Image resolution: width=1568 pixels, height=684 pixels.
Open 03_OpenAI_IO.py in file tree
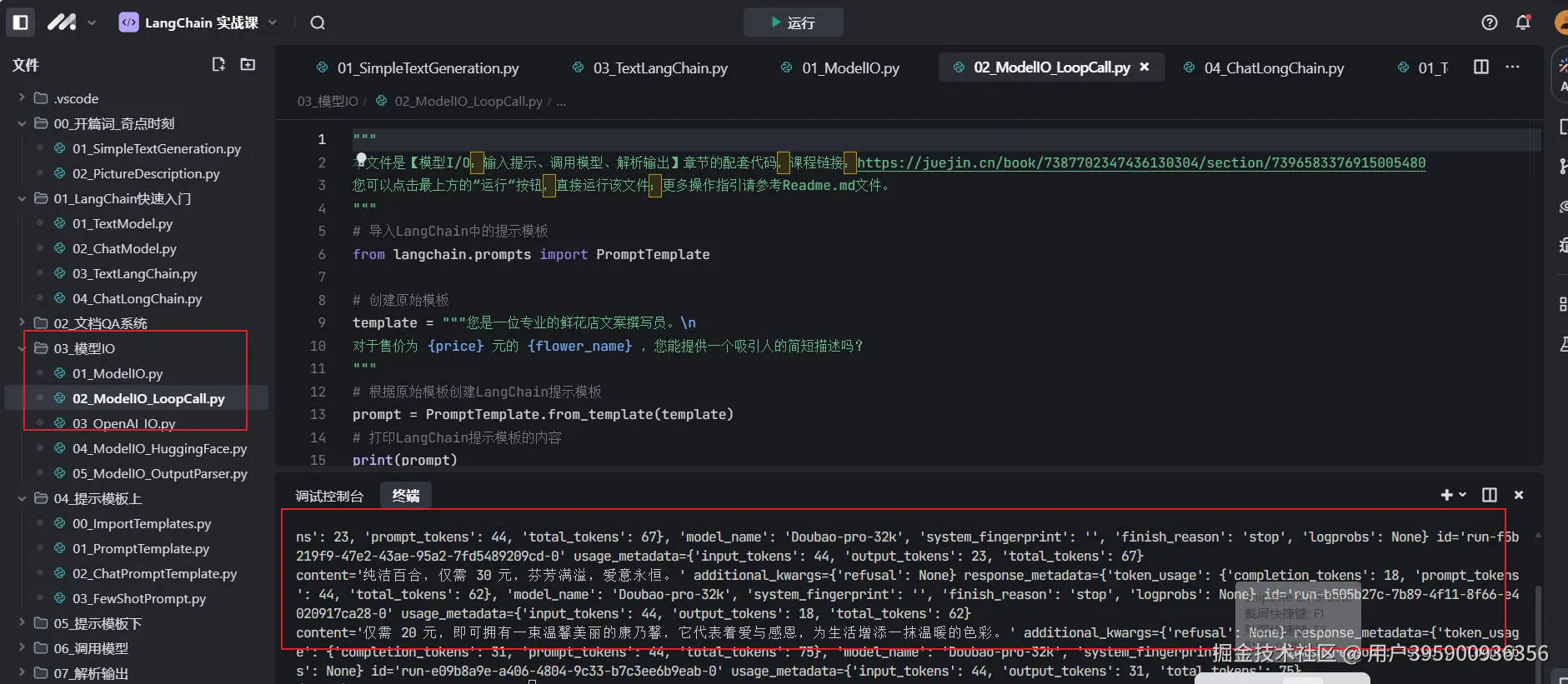pos(123,423)
